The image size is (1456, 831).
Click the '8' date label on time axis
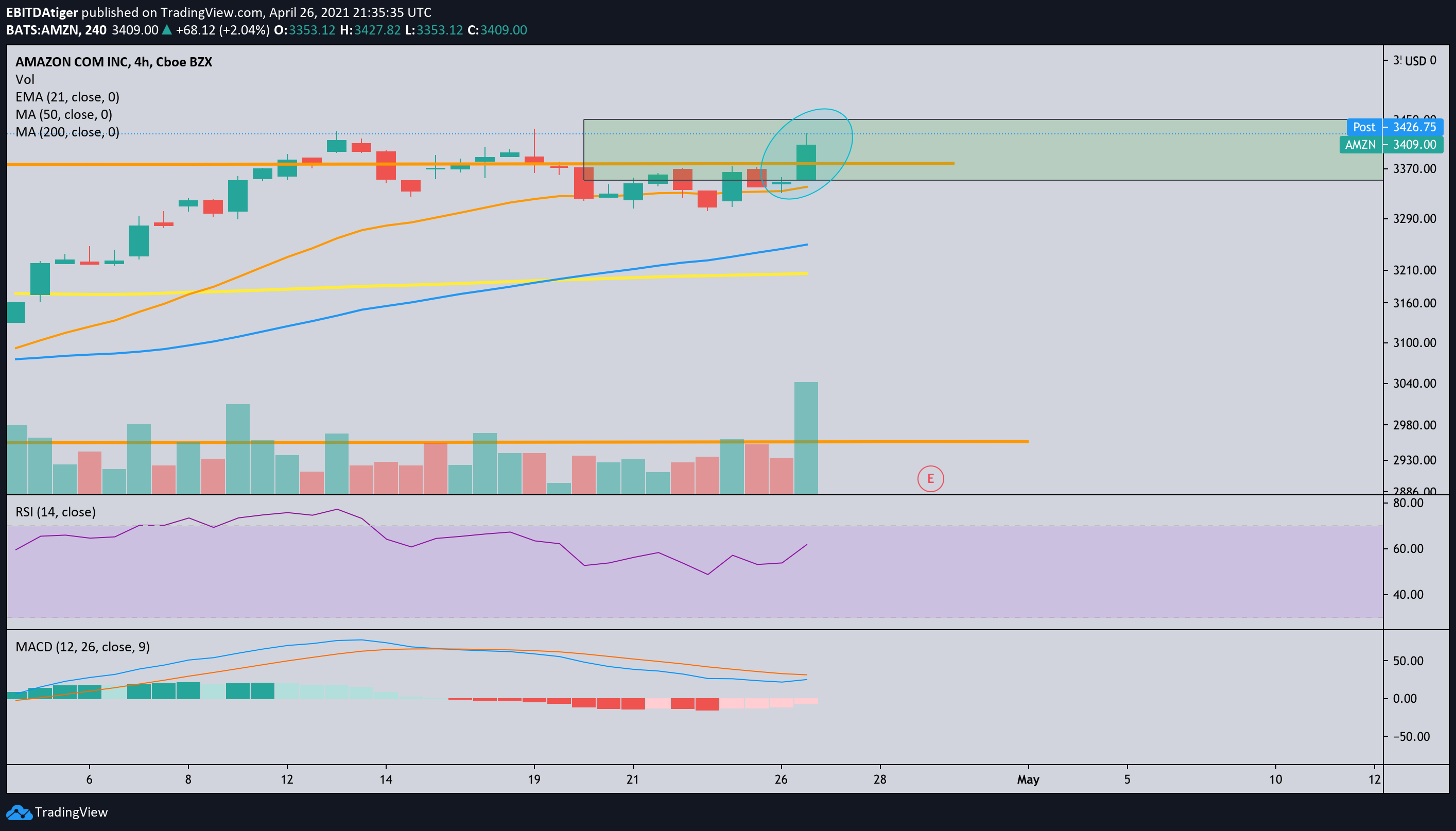point(188,780)
